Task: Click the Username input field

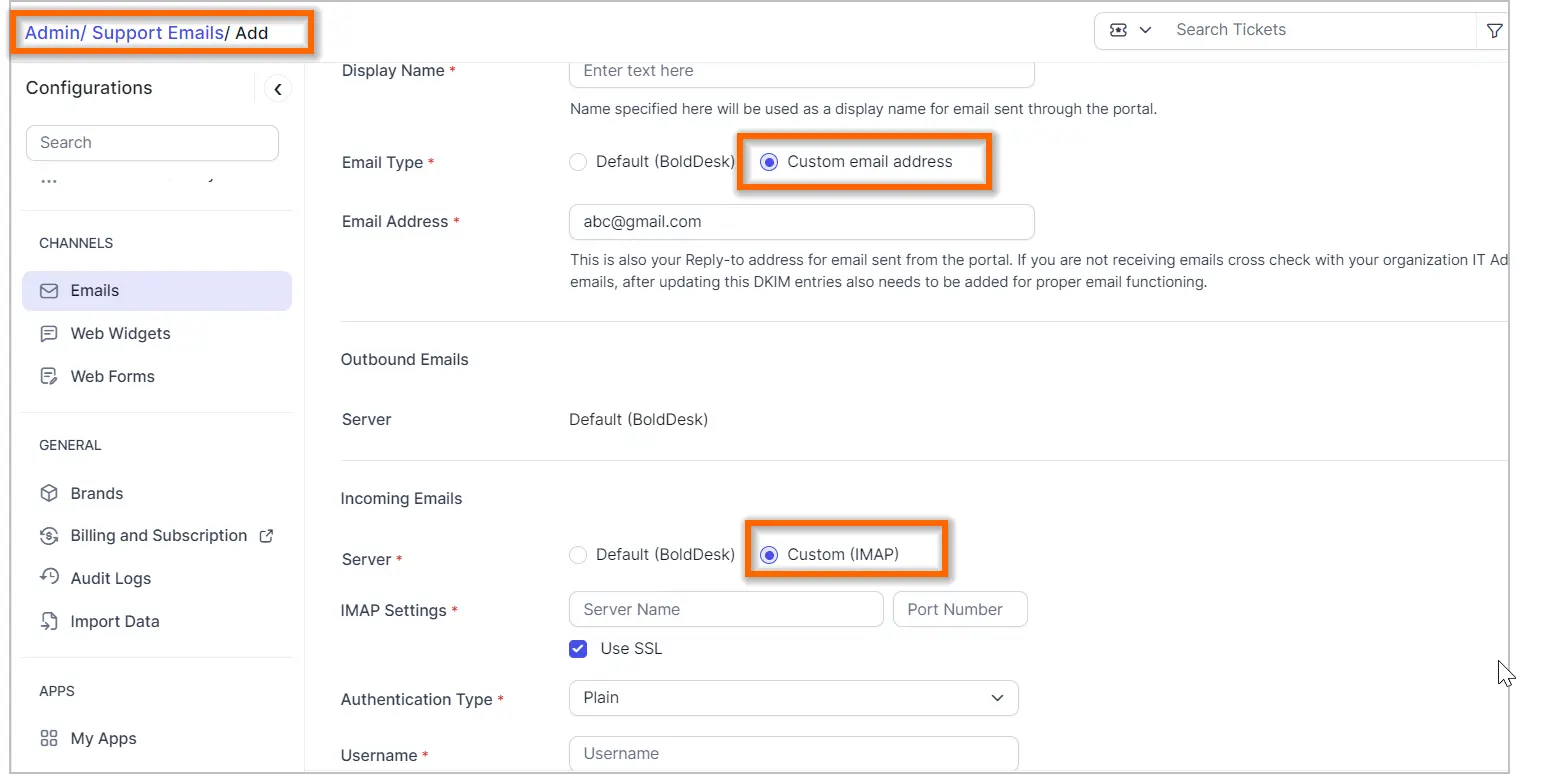Action: tap(794, 754)
